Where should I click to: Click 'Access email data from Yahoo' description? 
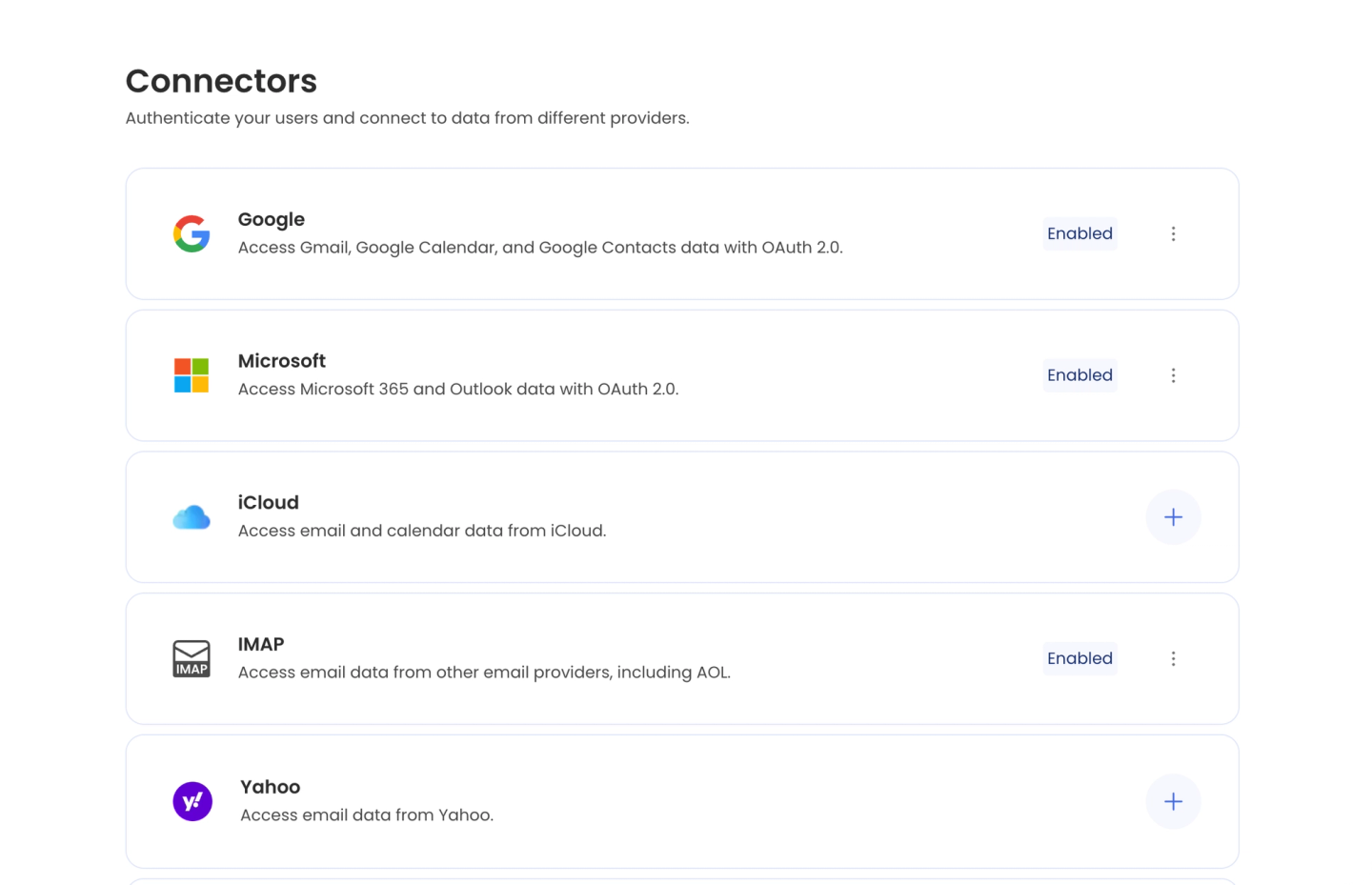tap(367, 815)
